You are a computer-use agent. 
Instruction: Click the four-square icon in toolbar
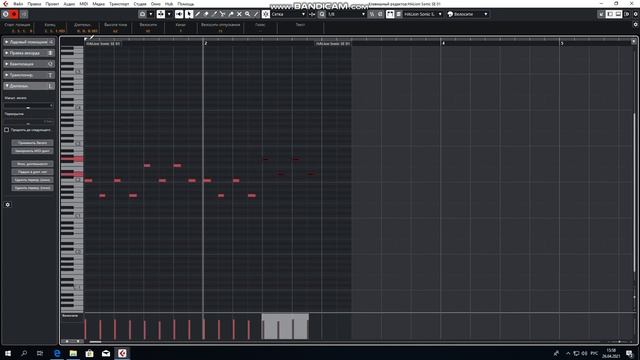click(161, 14)
